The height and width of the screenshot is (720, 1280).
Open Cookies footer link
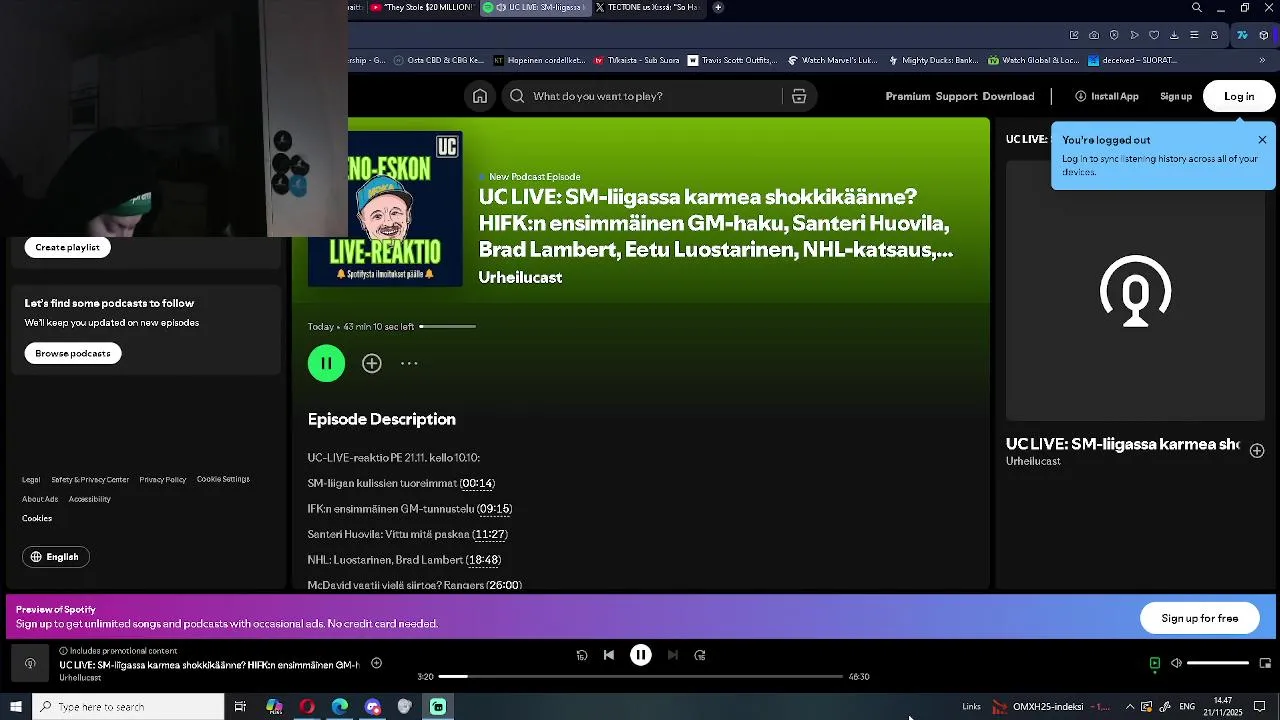[37, 518]
